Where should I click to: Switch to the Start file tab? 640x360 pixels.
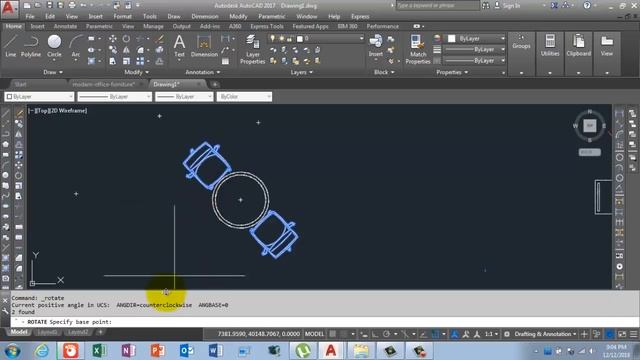point(20,84)
